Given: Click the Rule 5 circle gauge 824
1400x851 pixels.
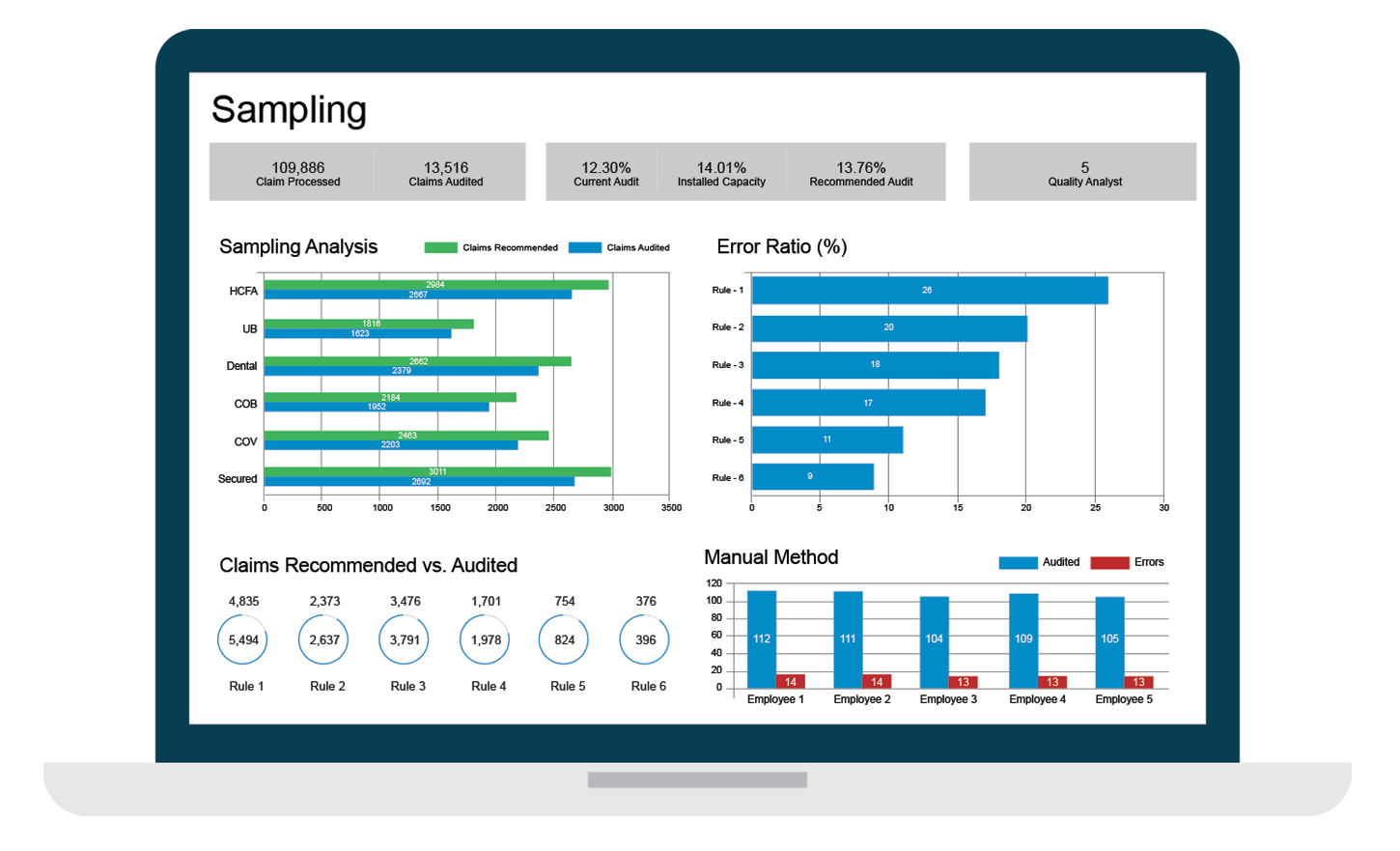Looking at the screenshot, I should [564, 639].
